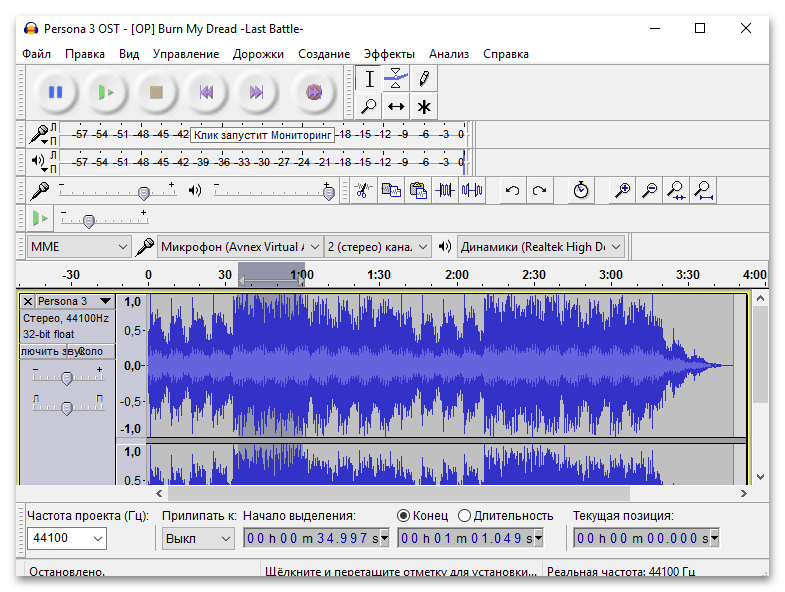Open the Вид menu
This screenshot has width=785, height=592.
point(129,54)
